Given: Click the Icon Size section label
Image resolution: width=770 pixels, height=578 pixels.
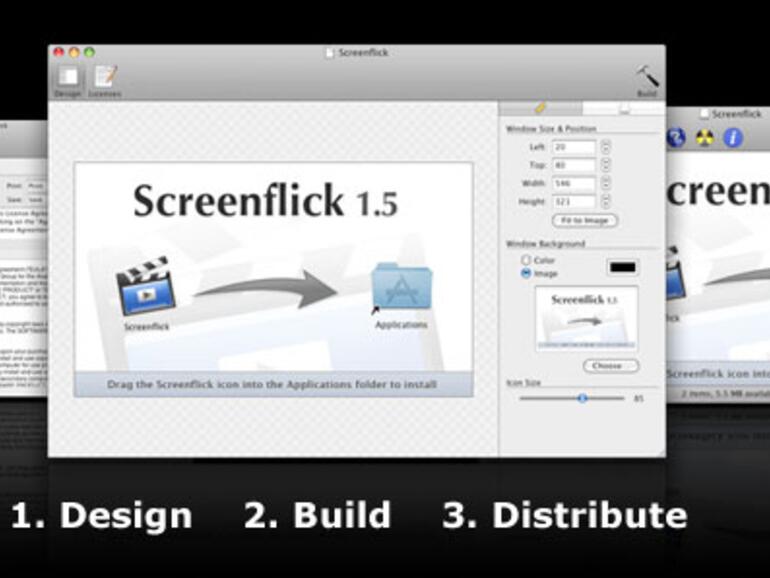Looking at the screenshot, I should click(523, 383).
